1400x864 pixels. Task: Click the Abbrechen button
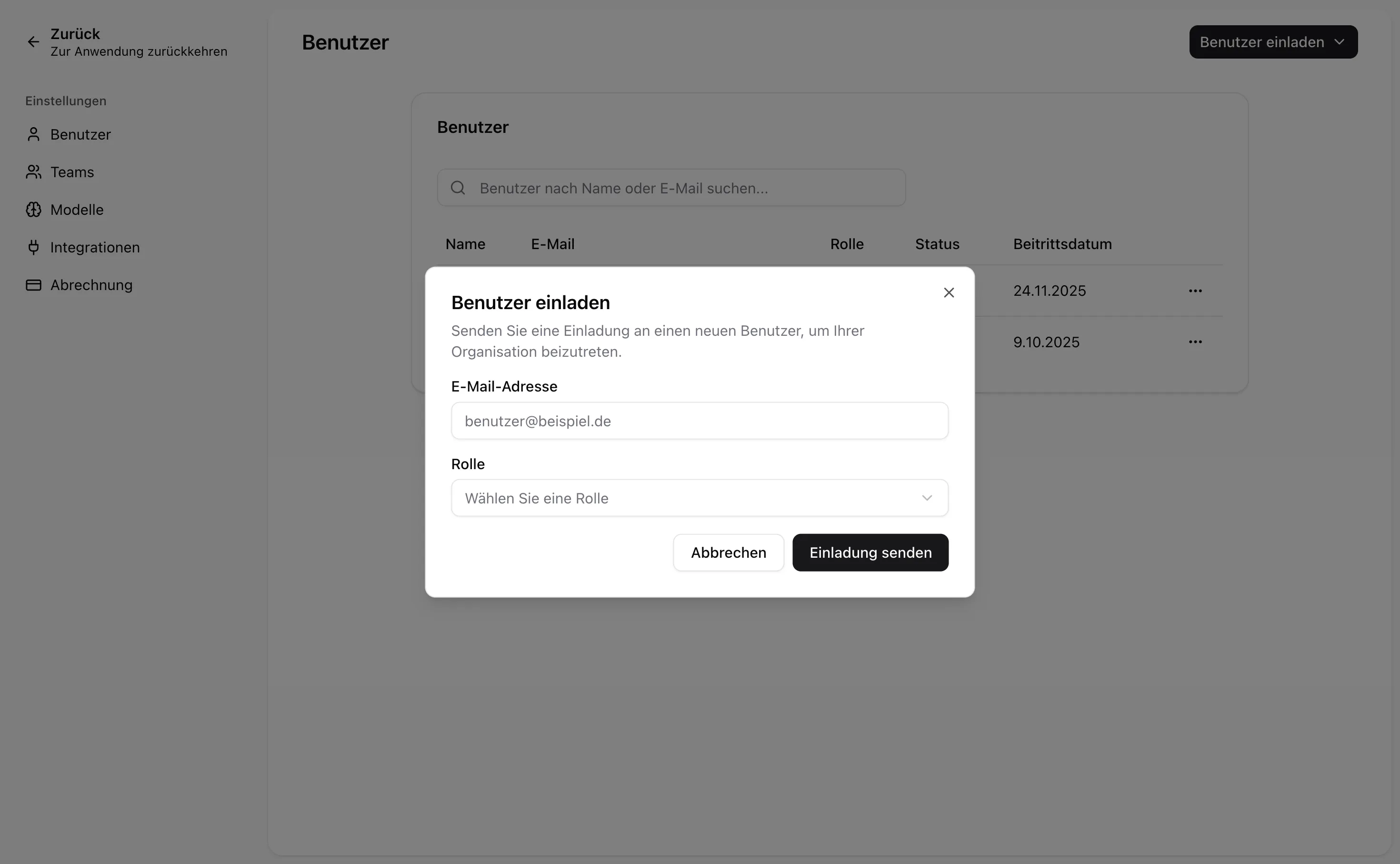(x=728, y=553)
